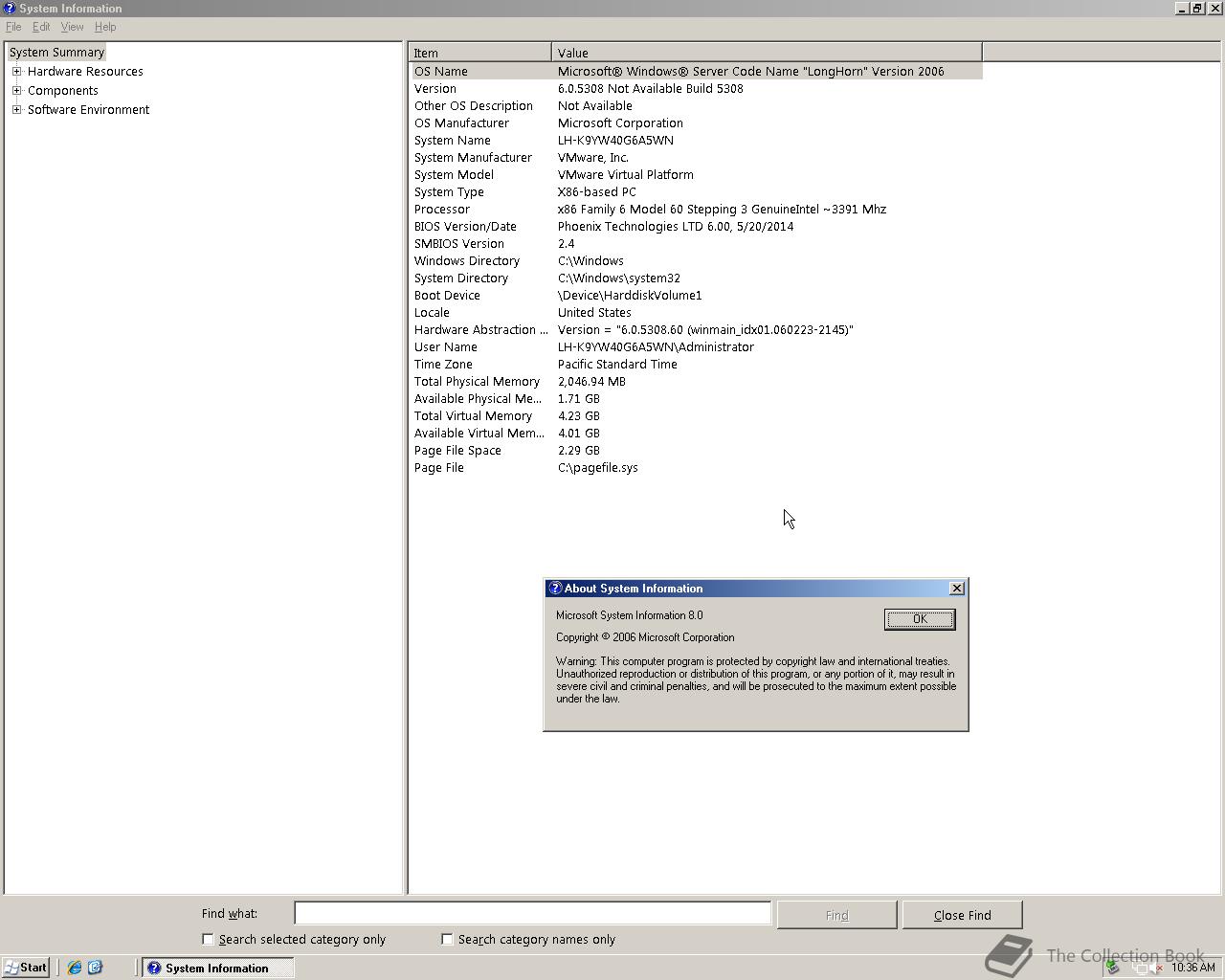
Task: Expand Software Environment tree node
Action: coord(16,109)
